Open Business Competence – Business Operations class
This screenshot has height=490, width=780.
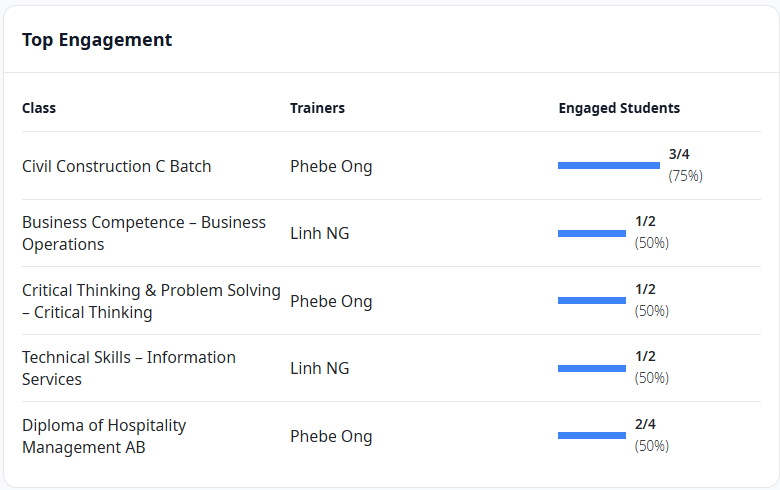point(144,233)
